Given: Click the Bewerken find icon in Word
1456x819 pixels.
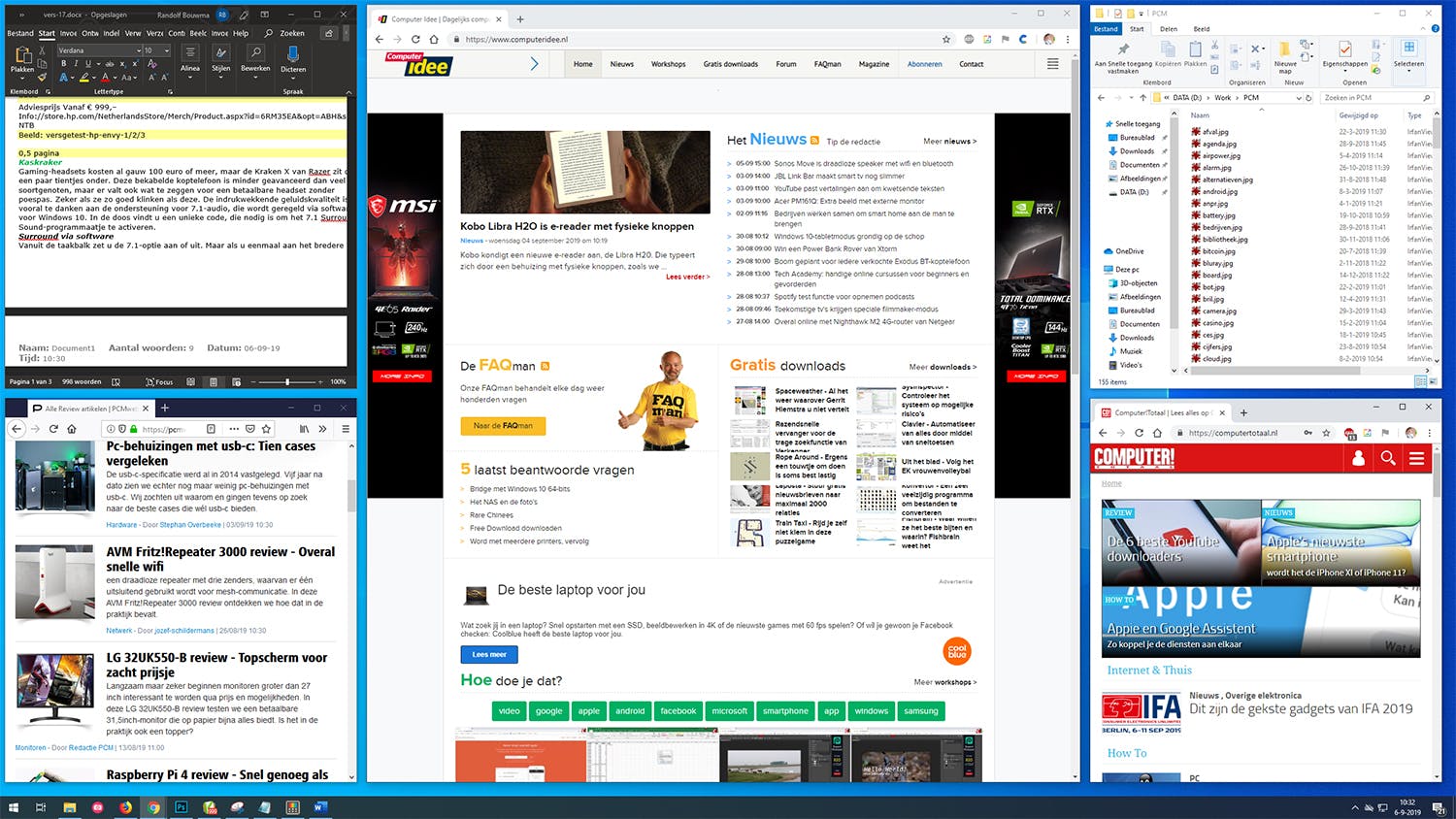Looking at the screenshot, I should (x=255, y=54).
